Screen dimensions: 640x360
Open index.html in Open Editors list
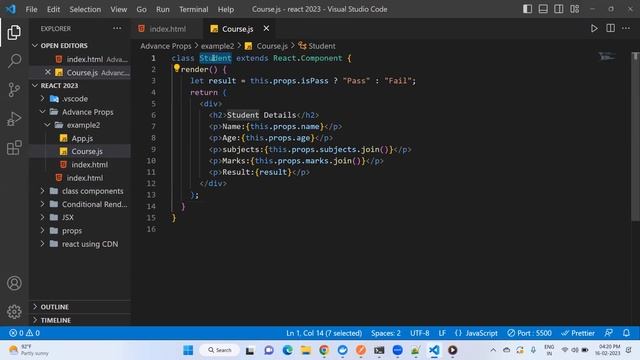80,59
